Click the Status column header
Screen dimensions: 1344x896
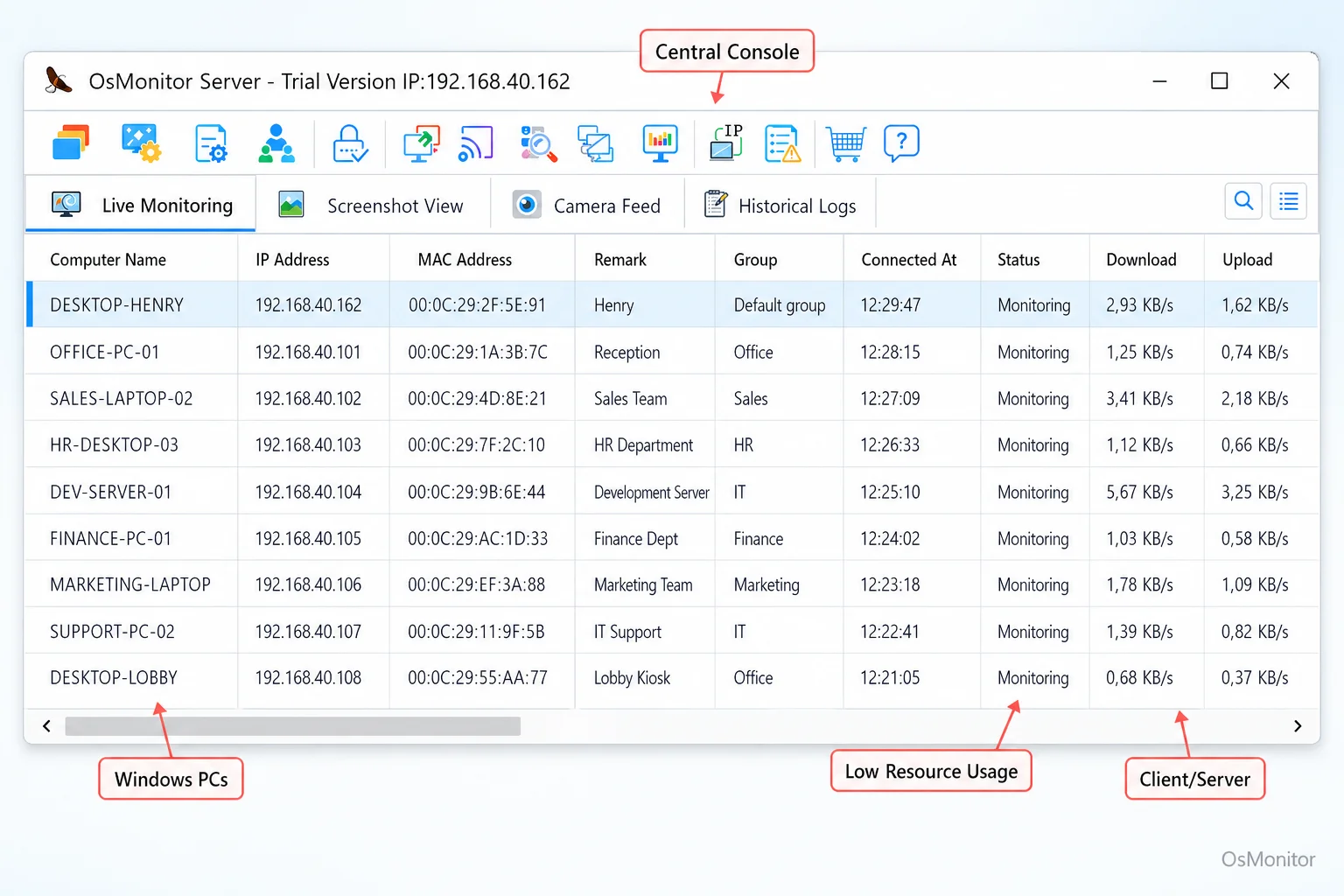[1018, 260]
